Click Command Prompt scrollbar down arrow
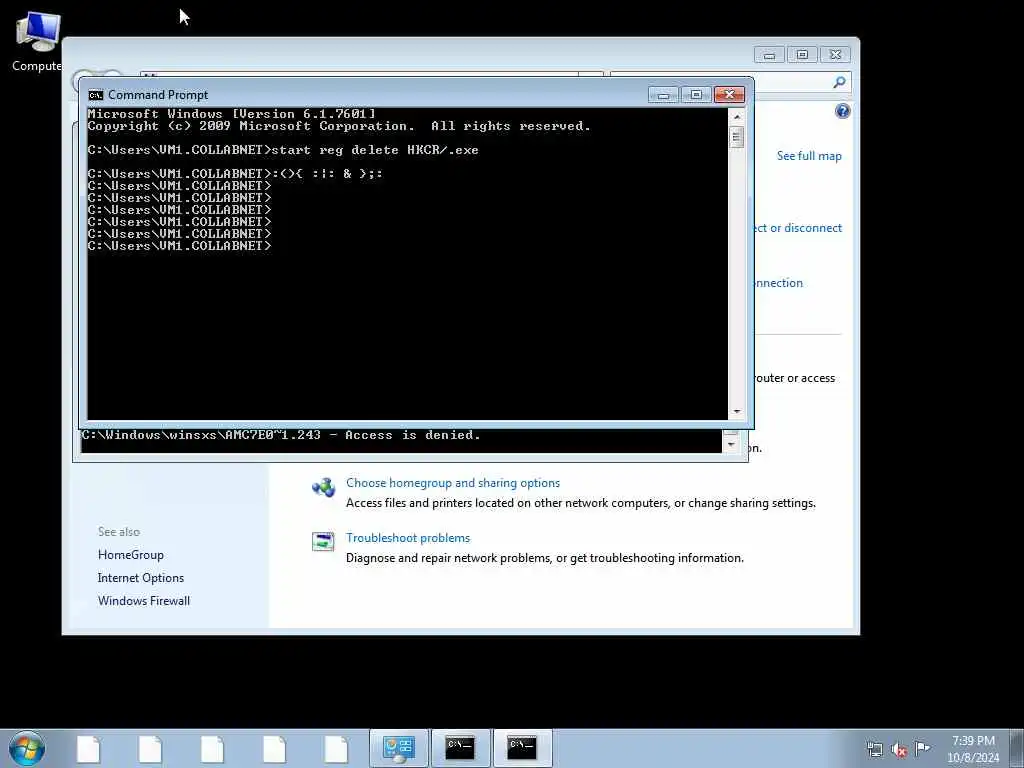This screenshot has height=768, width=1024. click(x=737, y=411)
